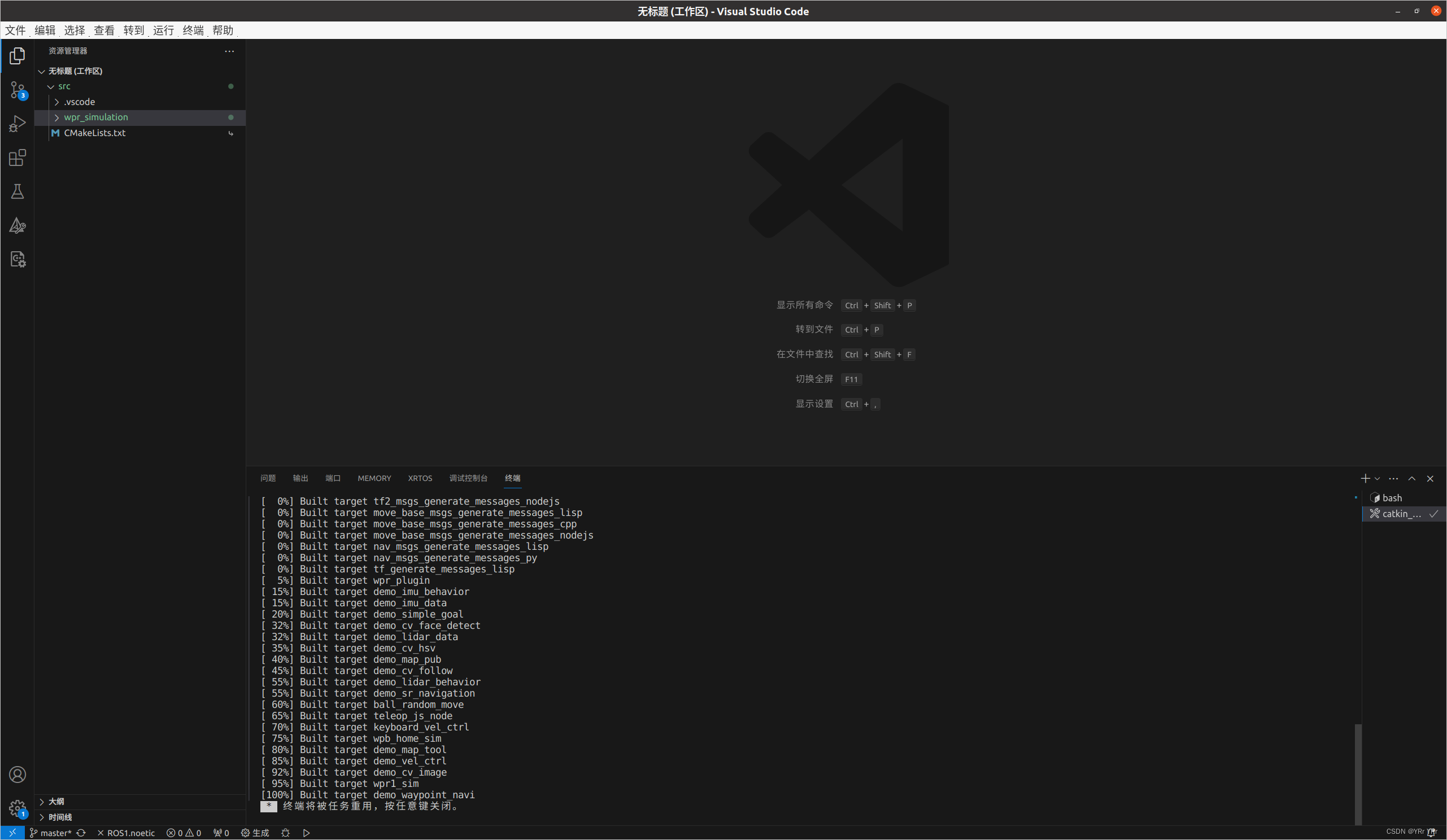
Task: Click the 资源管理器 explorer title
Action: click(x=68, y=51)
